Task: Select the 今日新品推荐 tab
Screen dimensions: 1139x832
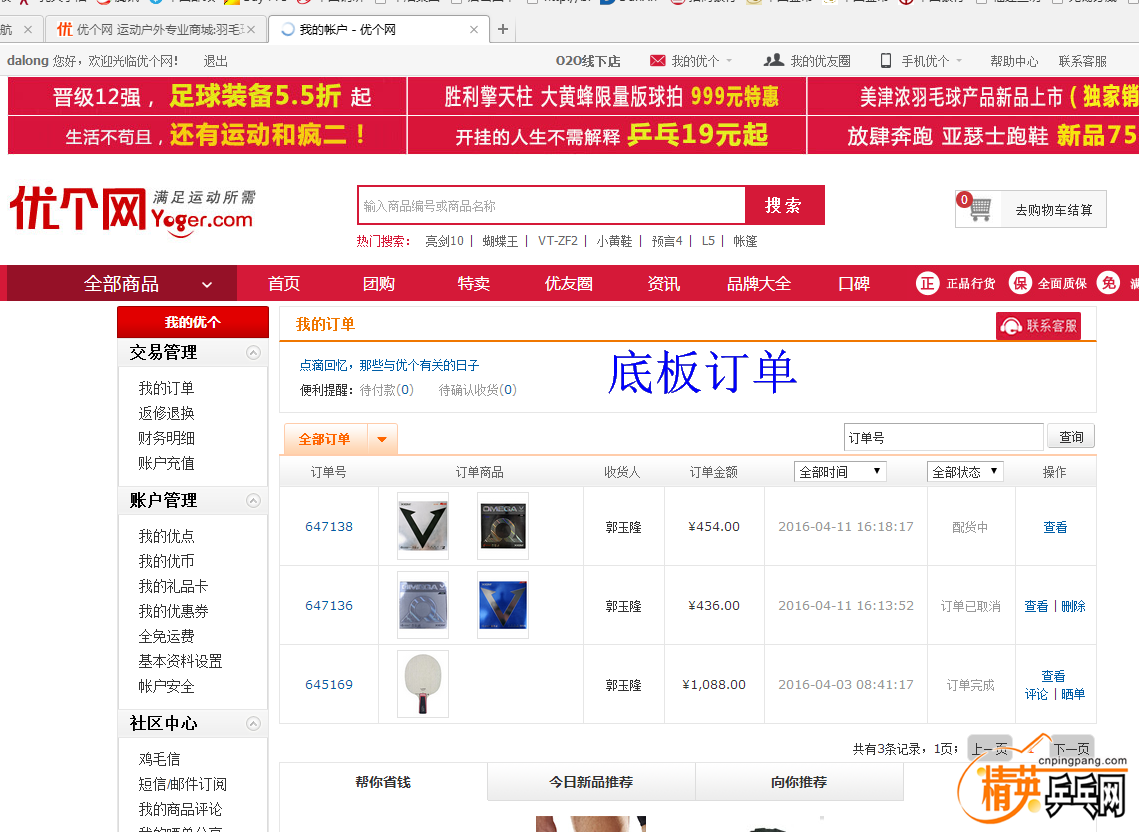Action: (591, 783)
